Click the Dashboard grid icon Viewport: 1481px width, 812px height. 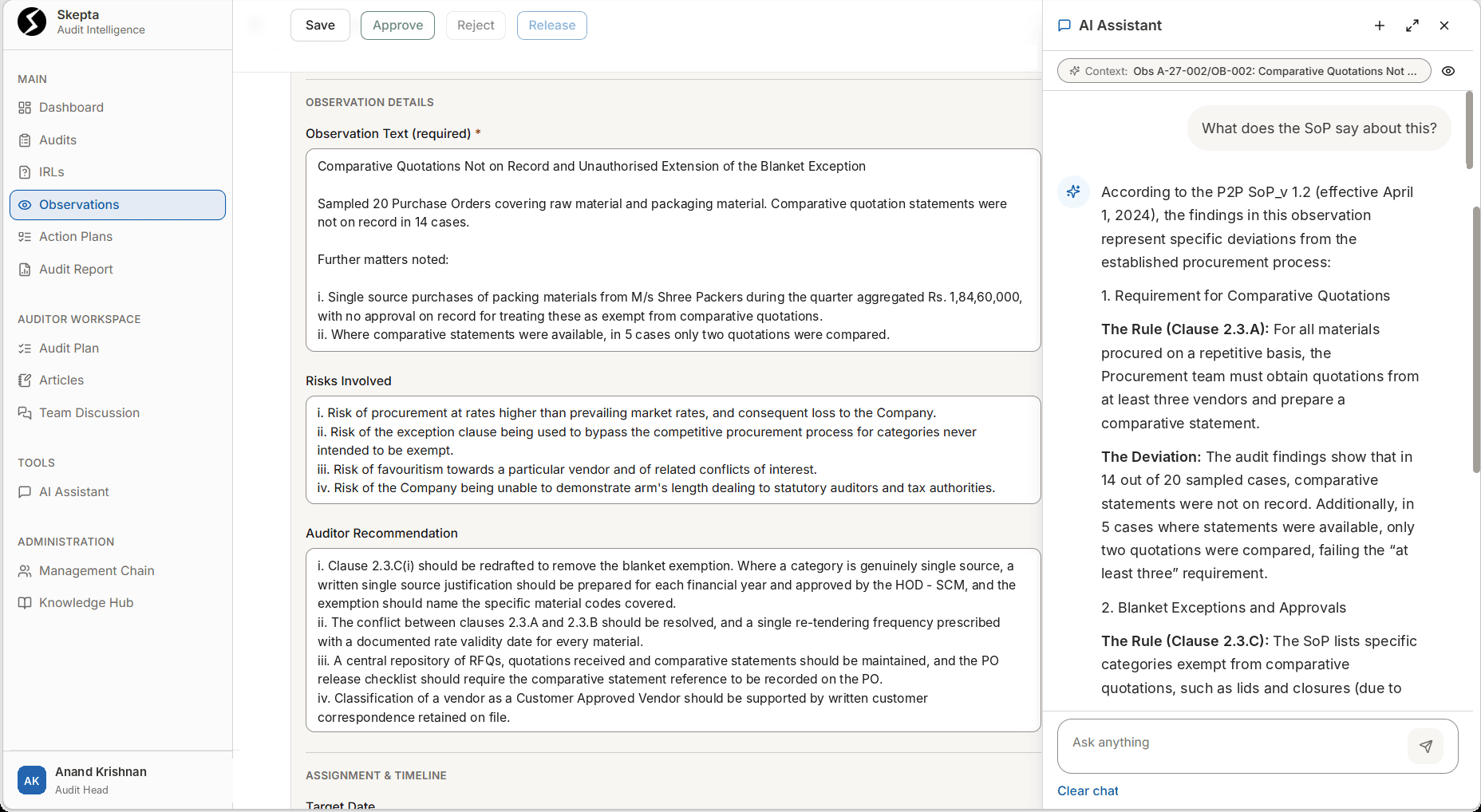click(25, 108)
